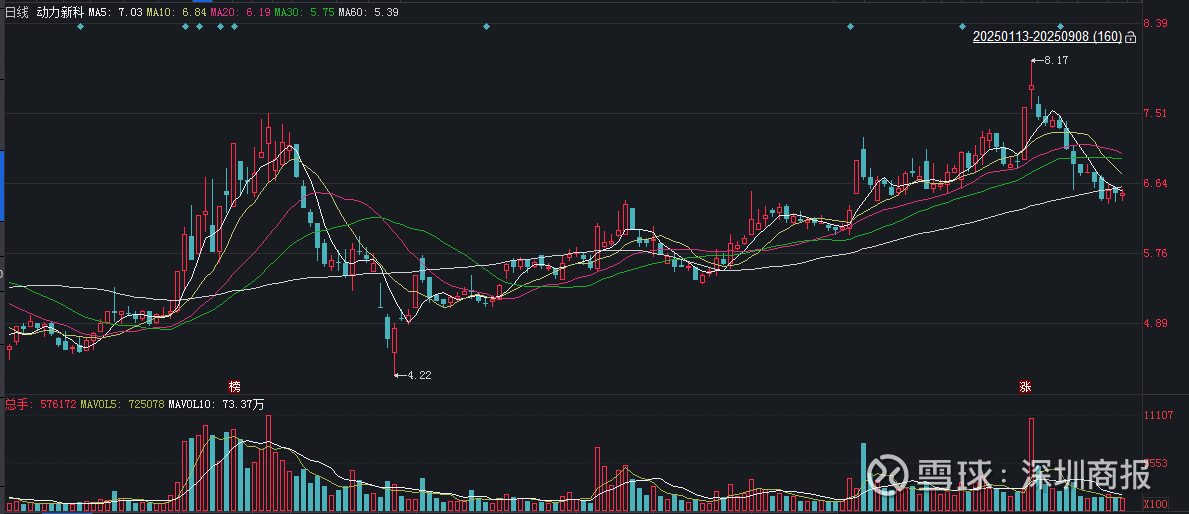The image size is (1189, 514).
Task: Click the Xueqiu snowball logo watermark
Action: click(x=887, y=473)
